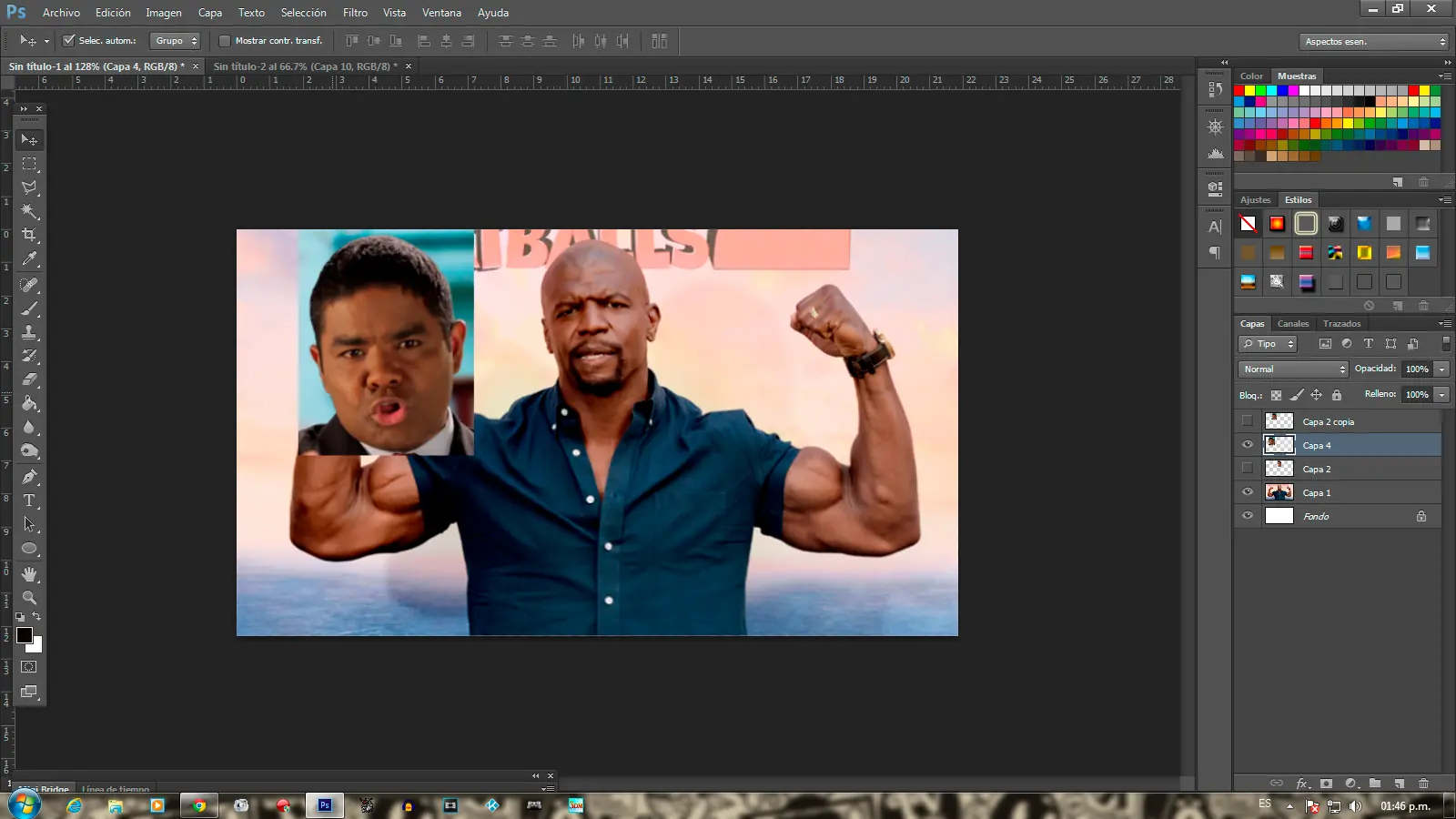
Task: Toggle lock transparent pixels
Action: click(x=1276, y=395)
